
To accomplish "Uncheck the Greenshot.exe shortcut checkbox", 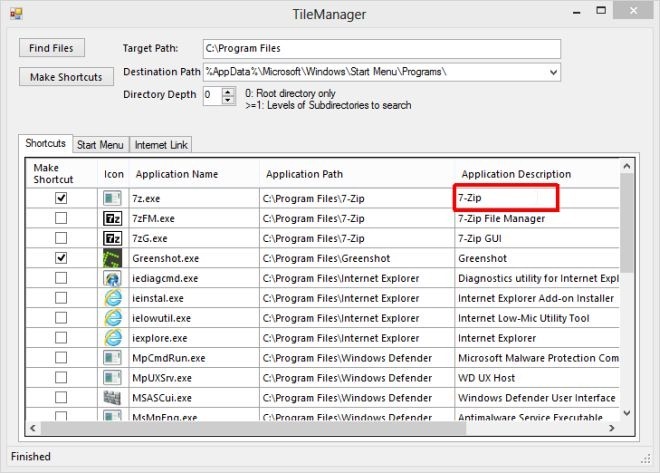I will pyautogui.click(x=61, y=258).
